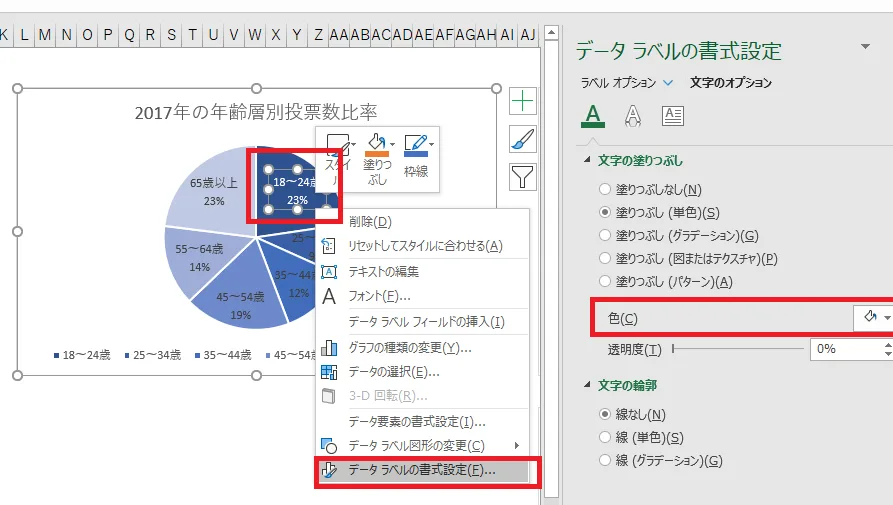
Task: Select 塗りつぶしなし radio button
Action: [604, 189]
